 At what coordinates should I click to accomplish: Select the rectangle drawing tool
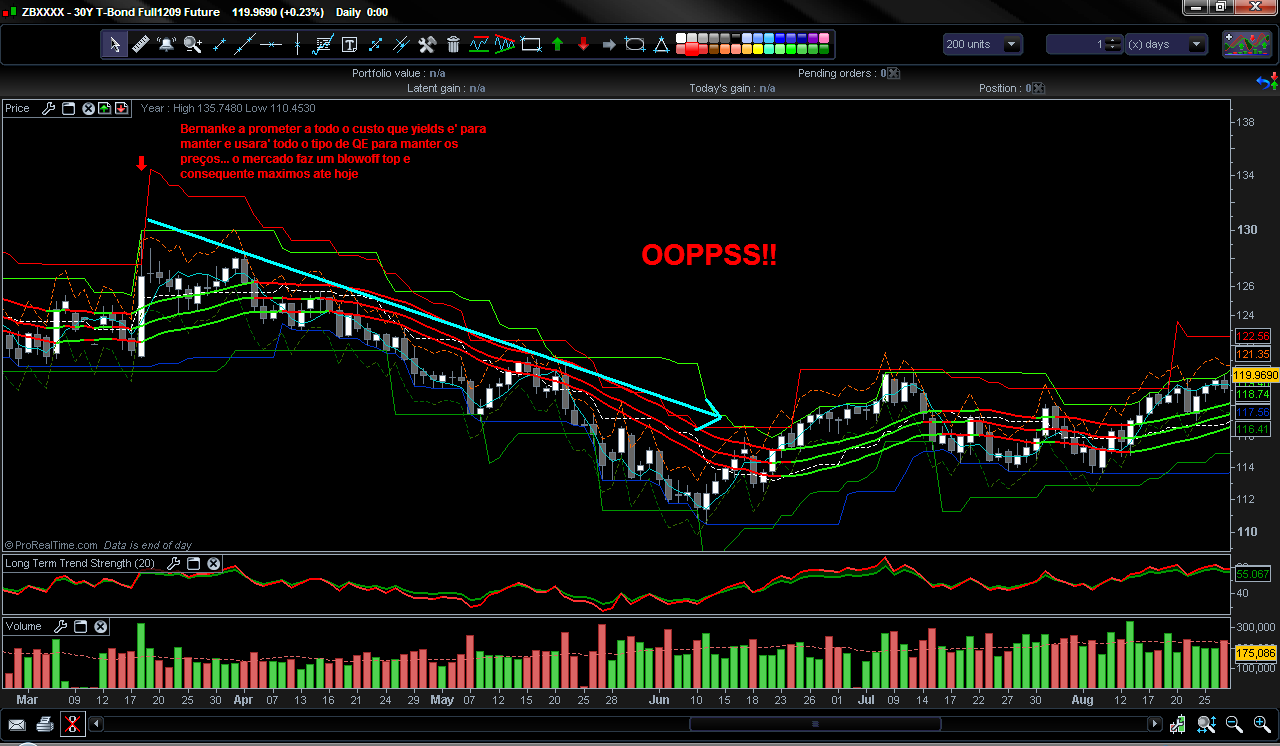click(x=531, y=44)
